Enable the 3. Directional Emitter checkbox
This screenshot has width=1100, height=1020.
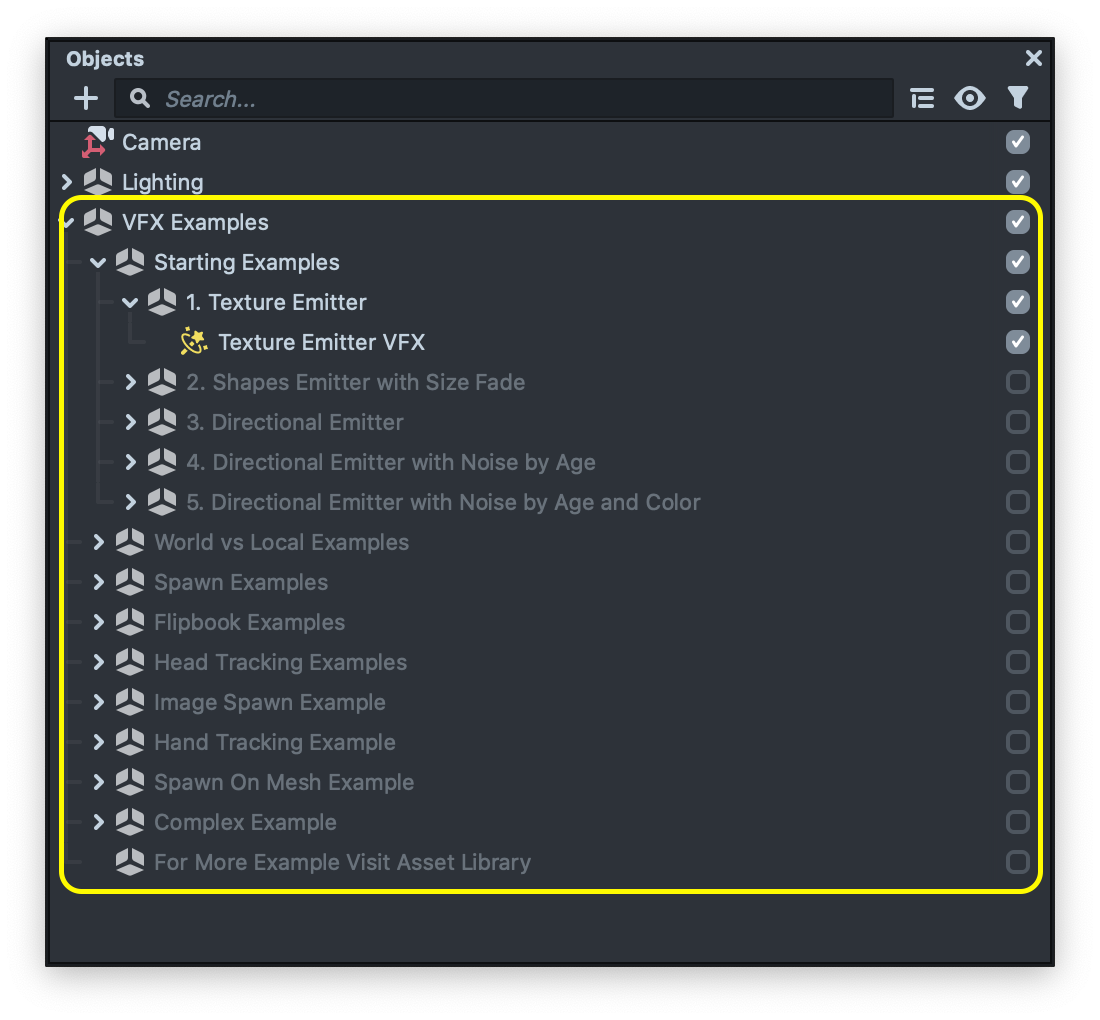[1017, 422]
